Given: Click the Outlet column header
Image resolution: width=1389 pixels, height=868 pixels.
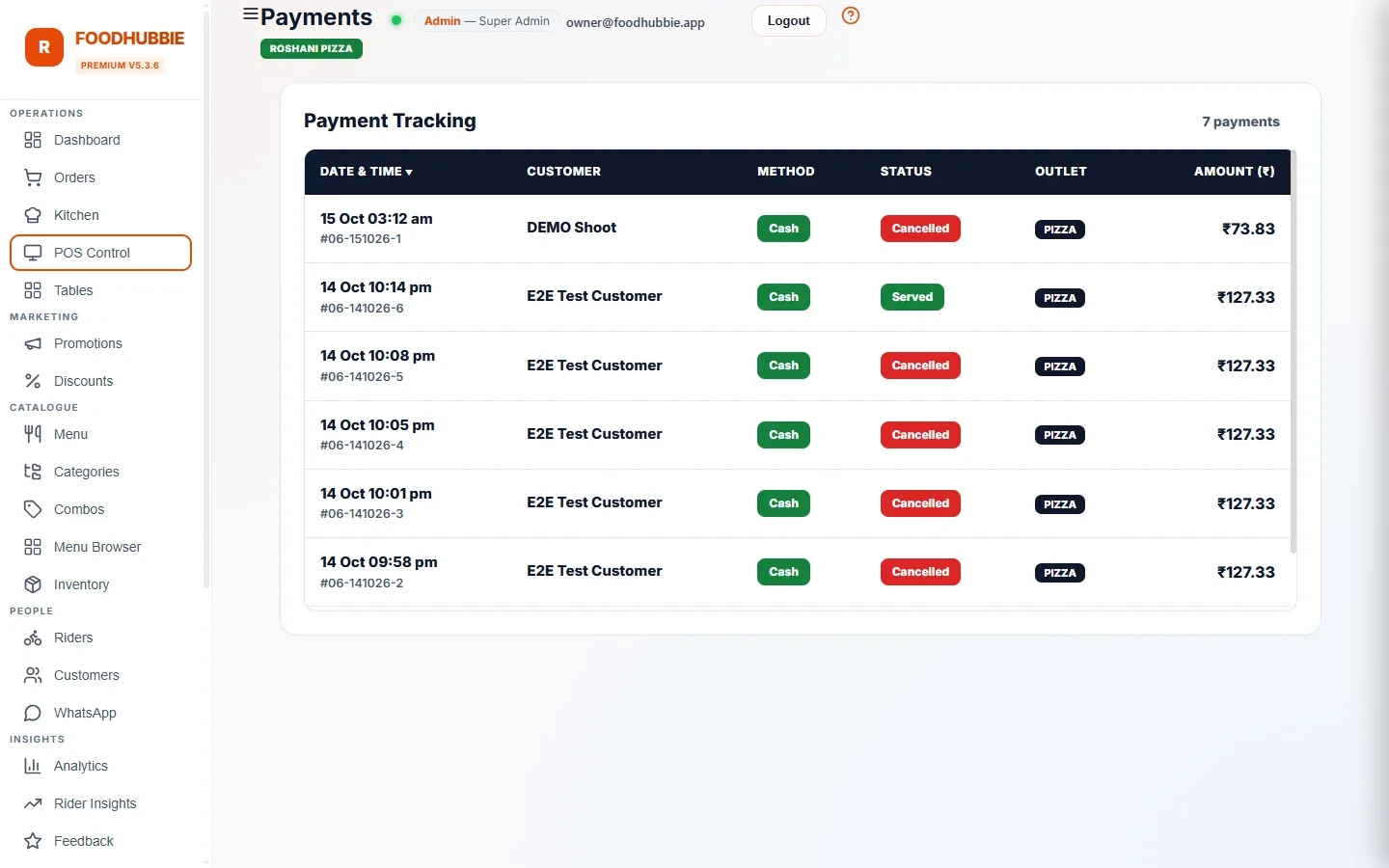Looking at the screenshot, I should click(x=1061, y=172).
